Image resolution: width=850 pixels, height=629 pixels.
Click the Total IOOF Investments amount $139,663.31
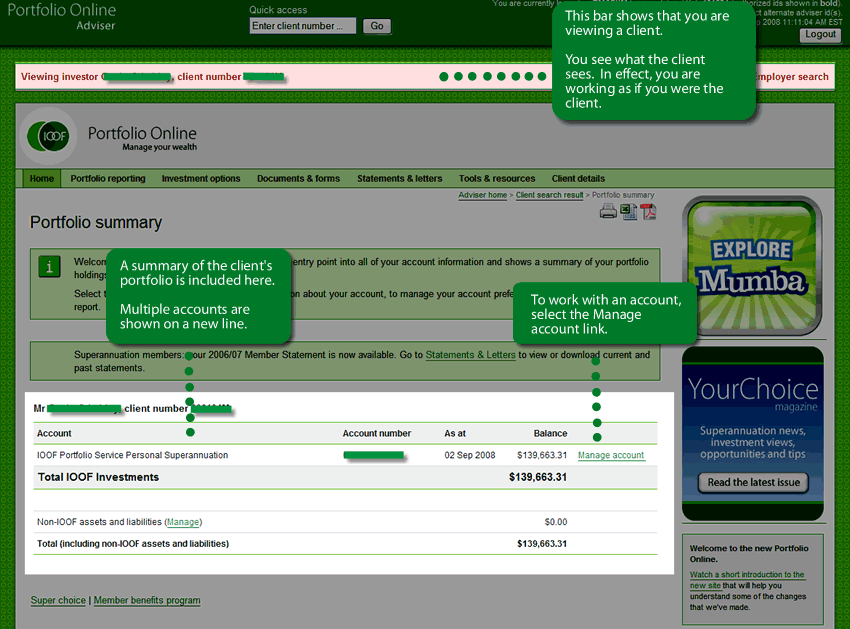(538, 477)
